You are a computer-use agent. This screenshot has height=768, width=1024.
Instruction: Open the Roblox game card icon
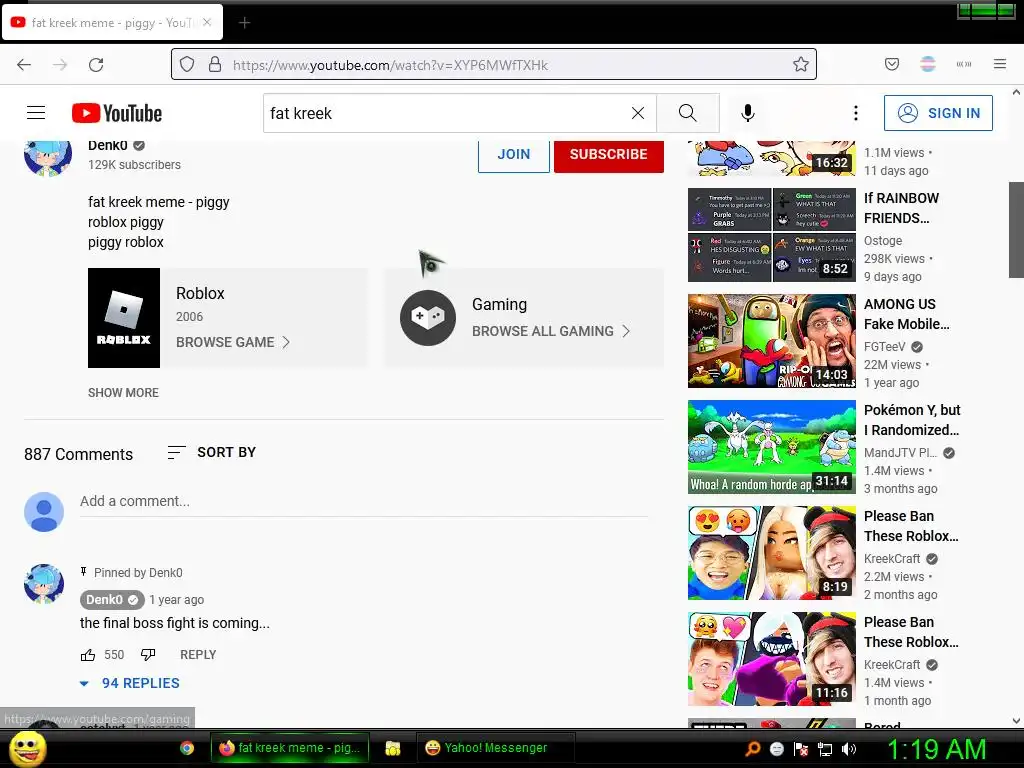(x=124, y=318)
